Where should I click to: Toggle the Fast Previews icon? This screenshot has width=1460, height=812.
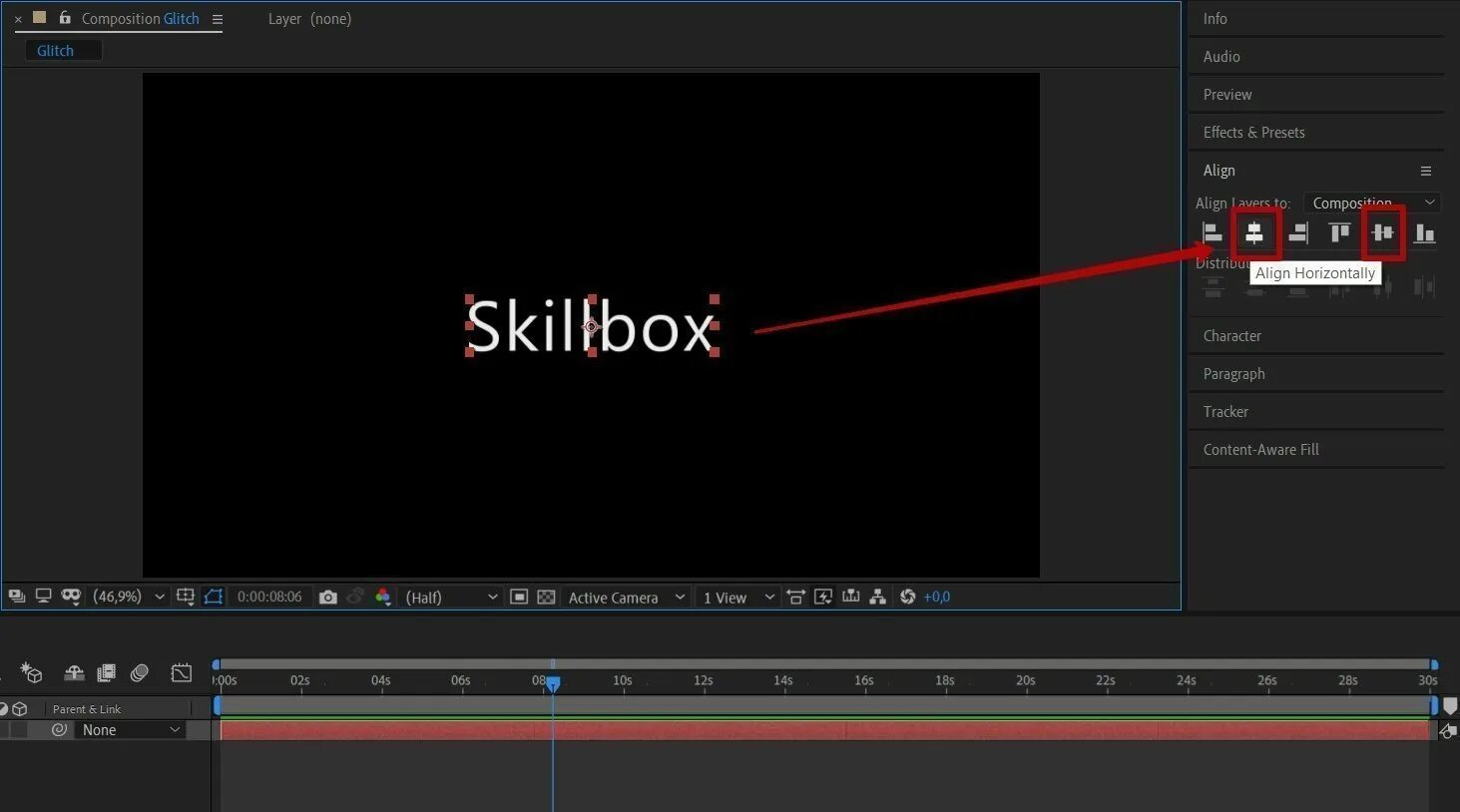coord(823,597)
